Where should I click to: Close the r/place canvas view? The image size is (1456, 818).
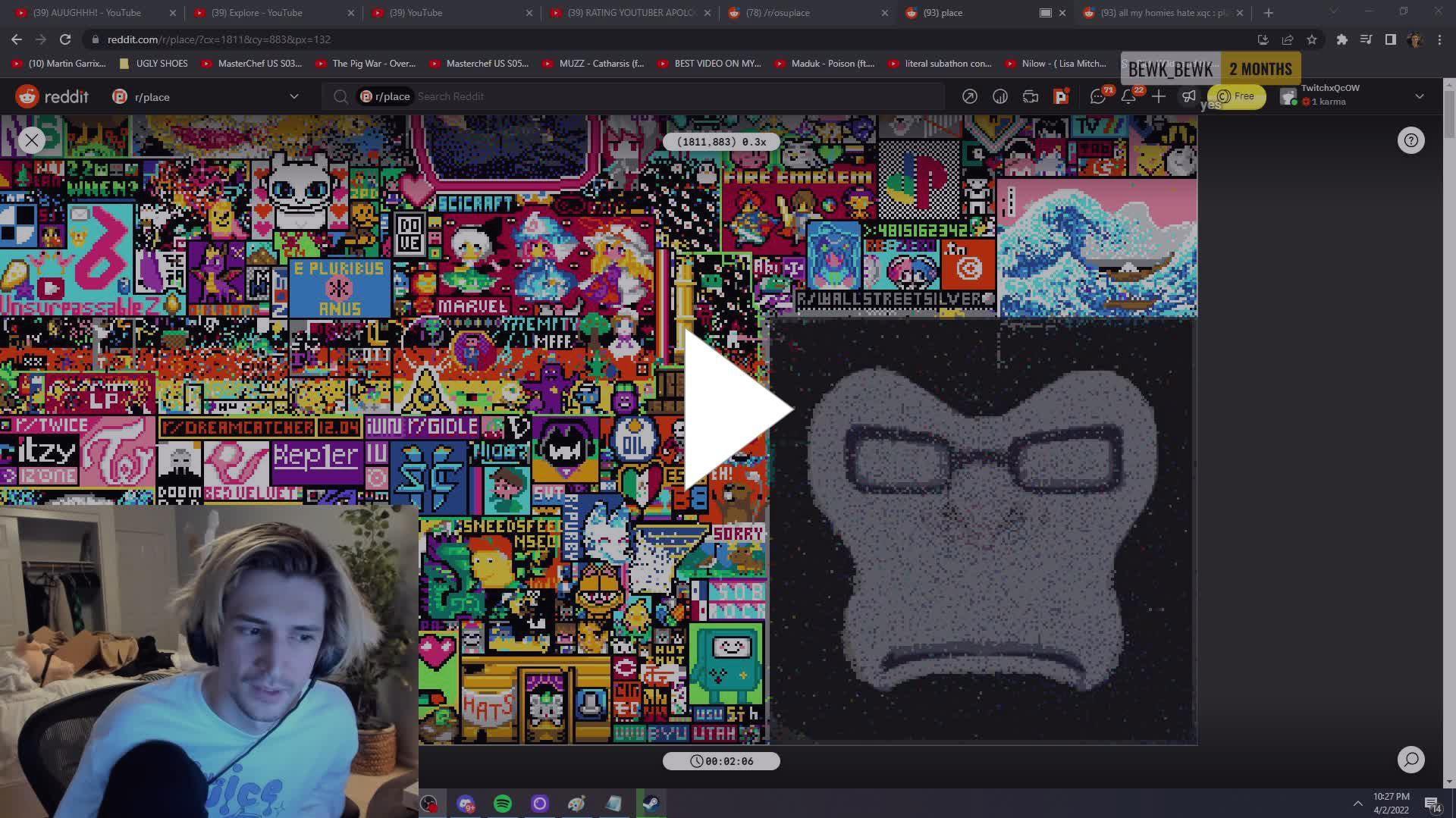[x=32, y=139]
